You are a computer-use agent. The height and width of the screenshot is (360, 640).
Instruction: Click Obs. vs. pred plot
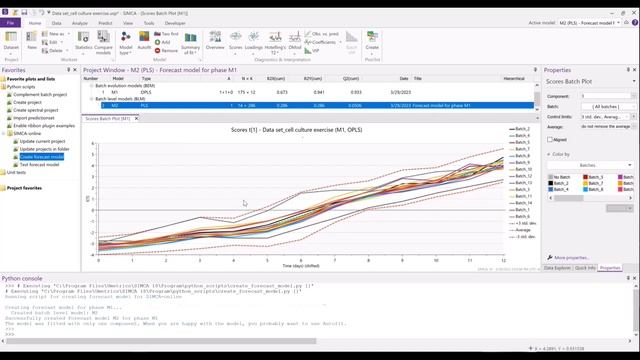322,34
